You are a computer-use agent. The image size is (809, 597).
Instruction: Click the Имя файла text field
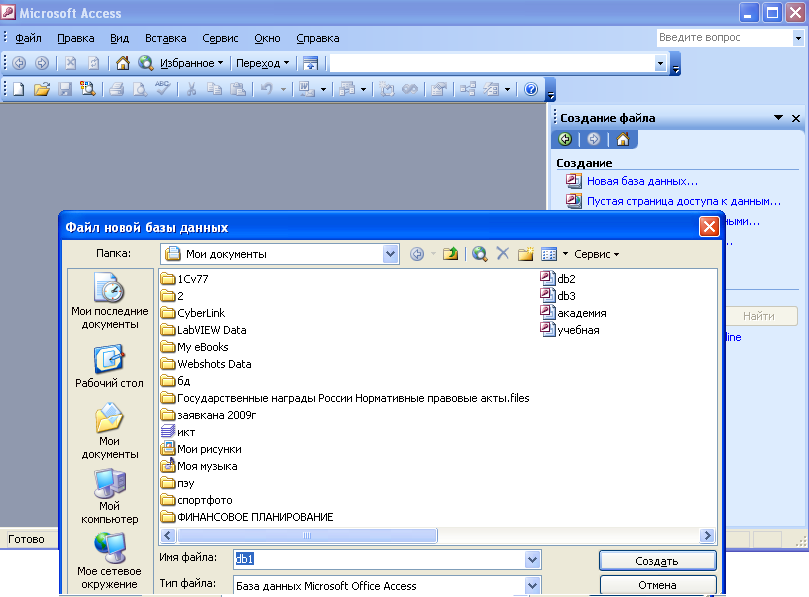[379, 559]
